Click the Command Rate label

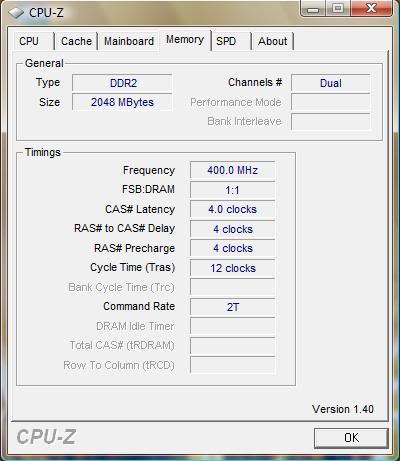[139, 306]
